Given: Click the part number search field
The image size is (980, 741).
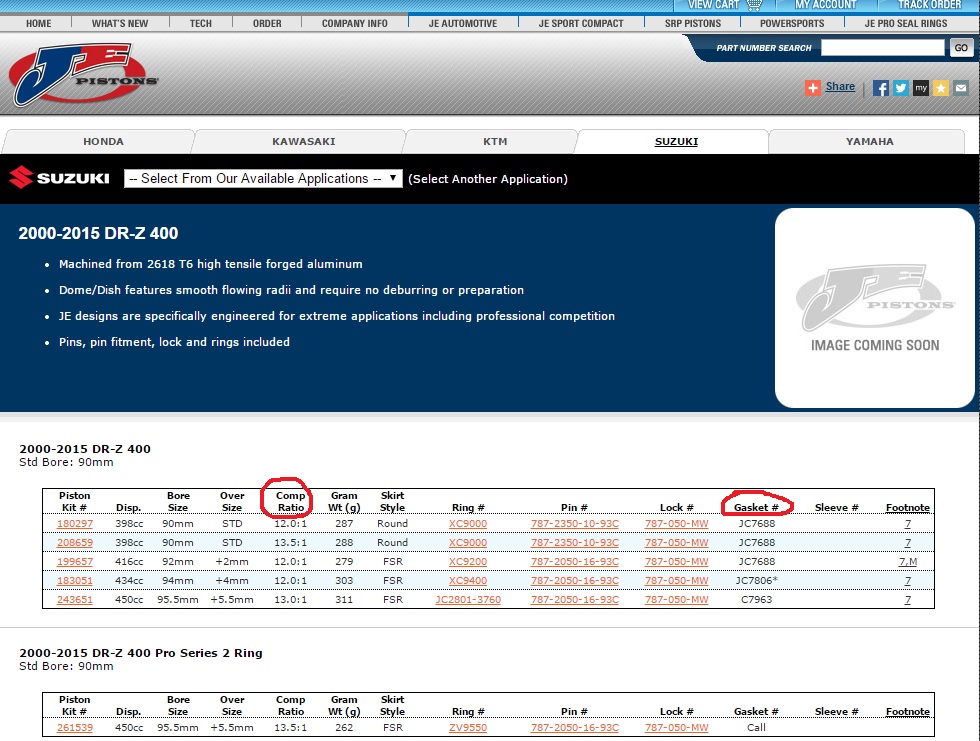Looking at the screenshot, I should click(x=882, y=47).
